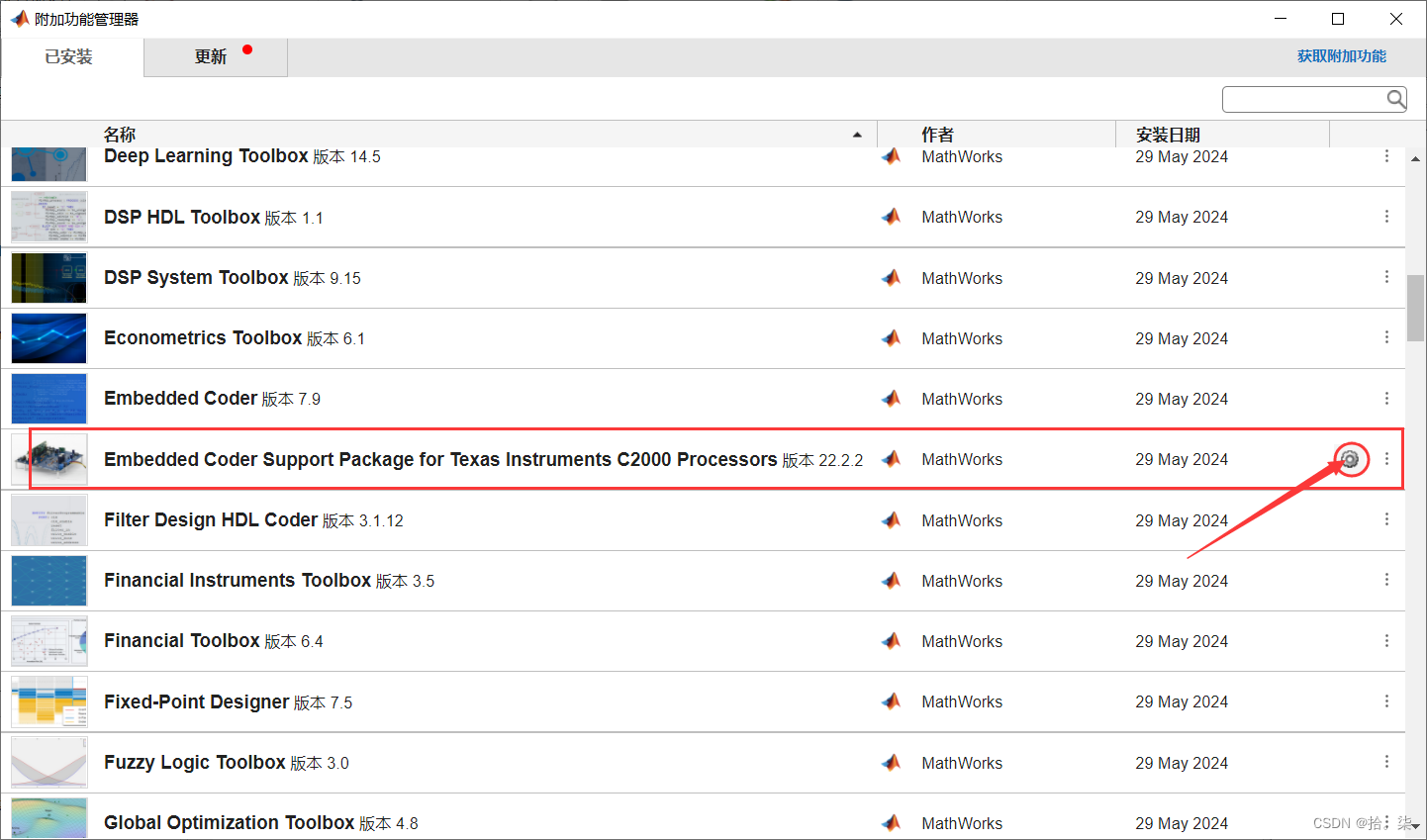This screenshot has height=840, width=1427.
Task: Select Econometrics Toolbox thumbnail
Action: [x=49, y=338]
